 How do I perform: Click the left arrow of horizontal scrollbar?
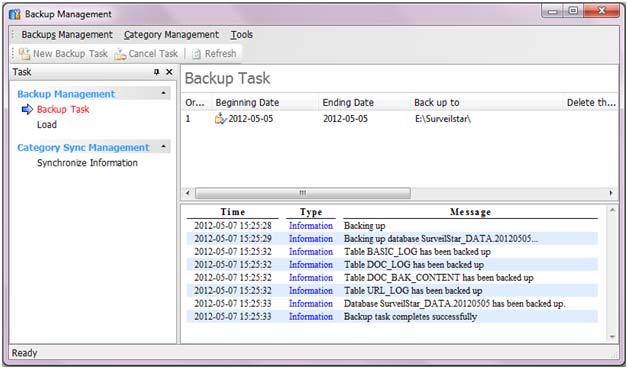coord(187,193)
